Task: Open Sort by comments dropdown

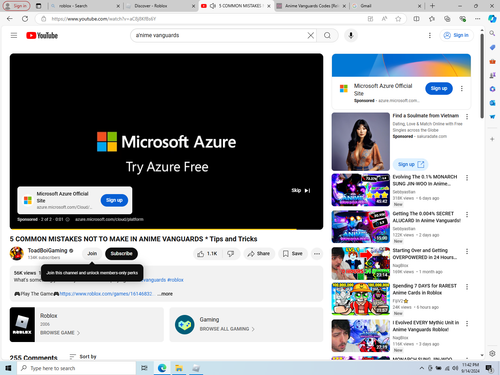Action: click(83, 357)
